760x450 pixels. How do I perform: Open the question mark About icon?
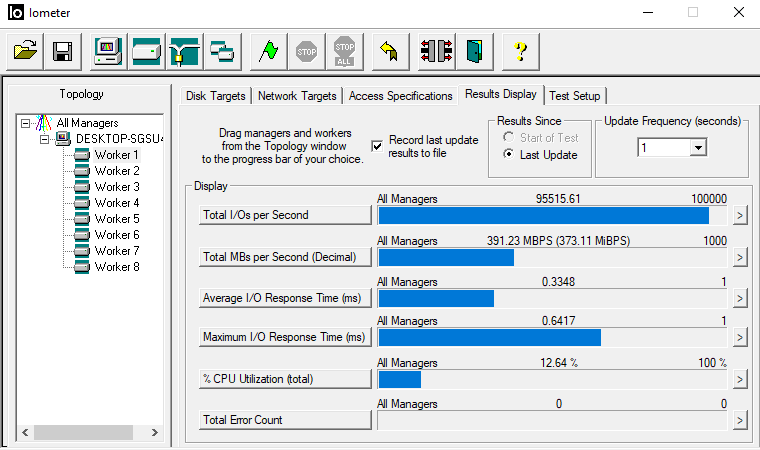click(520, 50)
